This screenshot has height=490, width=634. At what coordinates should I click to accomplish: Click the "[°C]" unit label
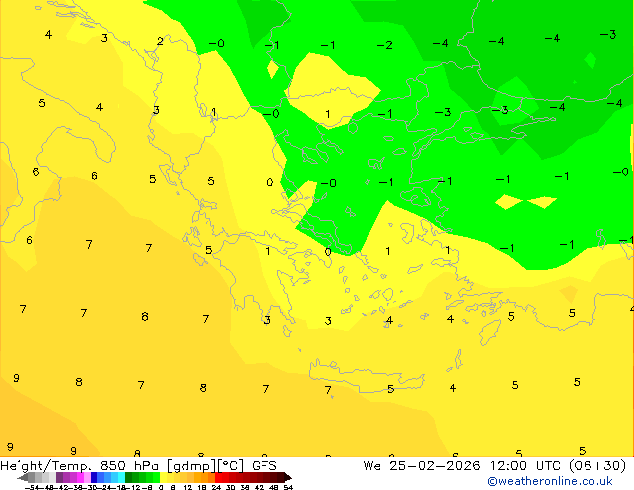click(231, 466)
